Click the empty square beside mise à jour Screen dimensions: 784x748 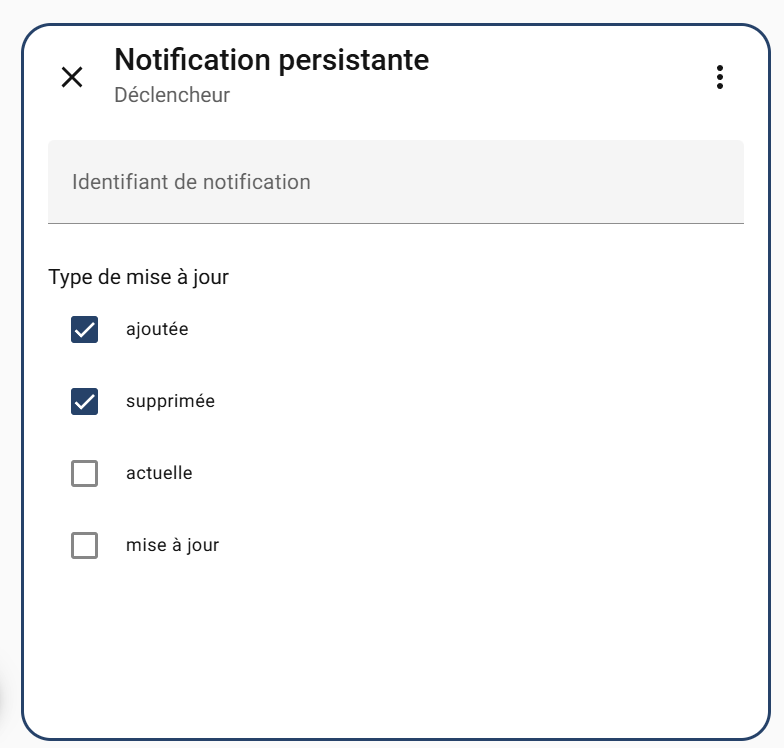(85, 546)
